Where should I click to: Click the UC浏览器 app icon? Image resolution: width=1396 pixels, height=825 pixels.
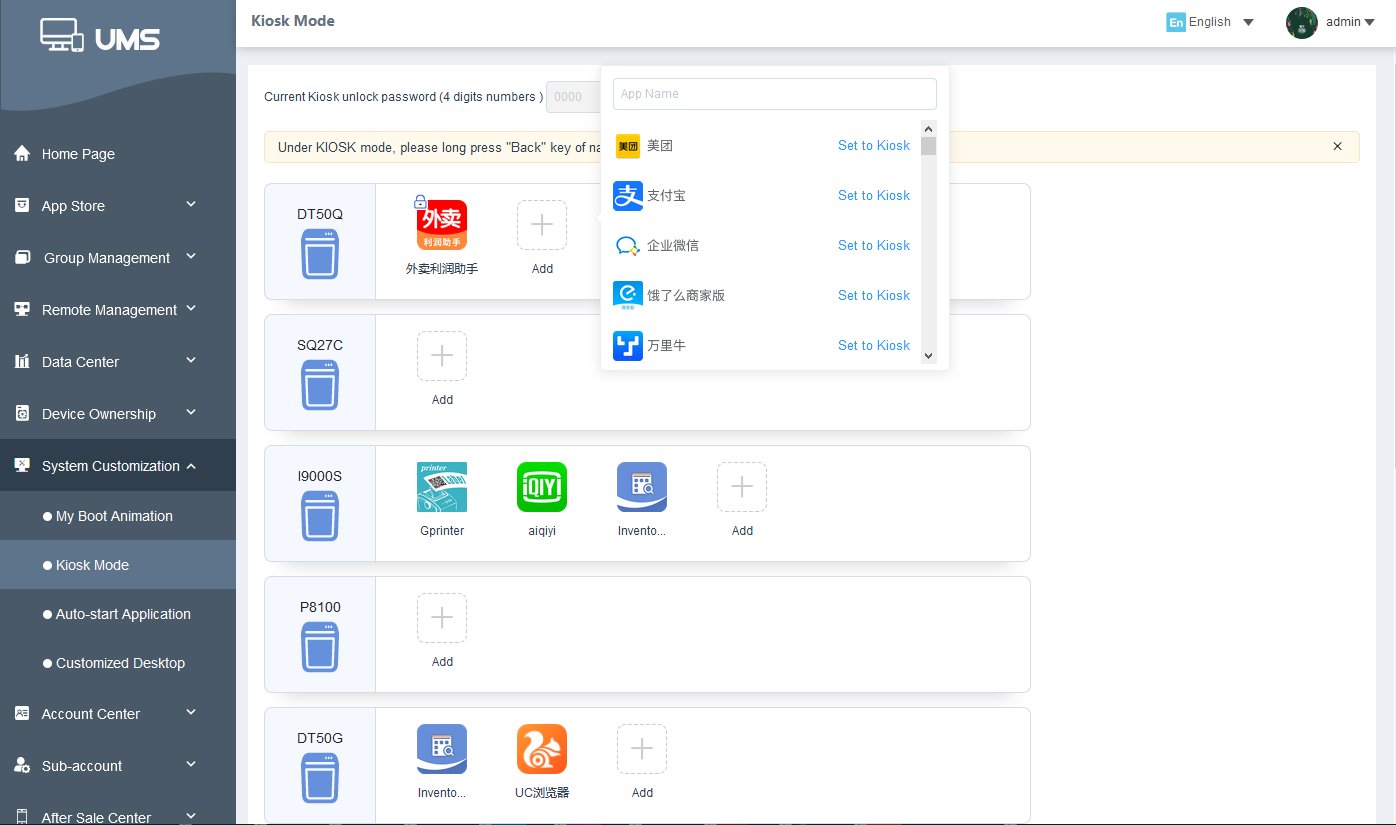(542, 749)
